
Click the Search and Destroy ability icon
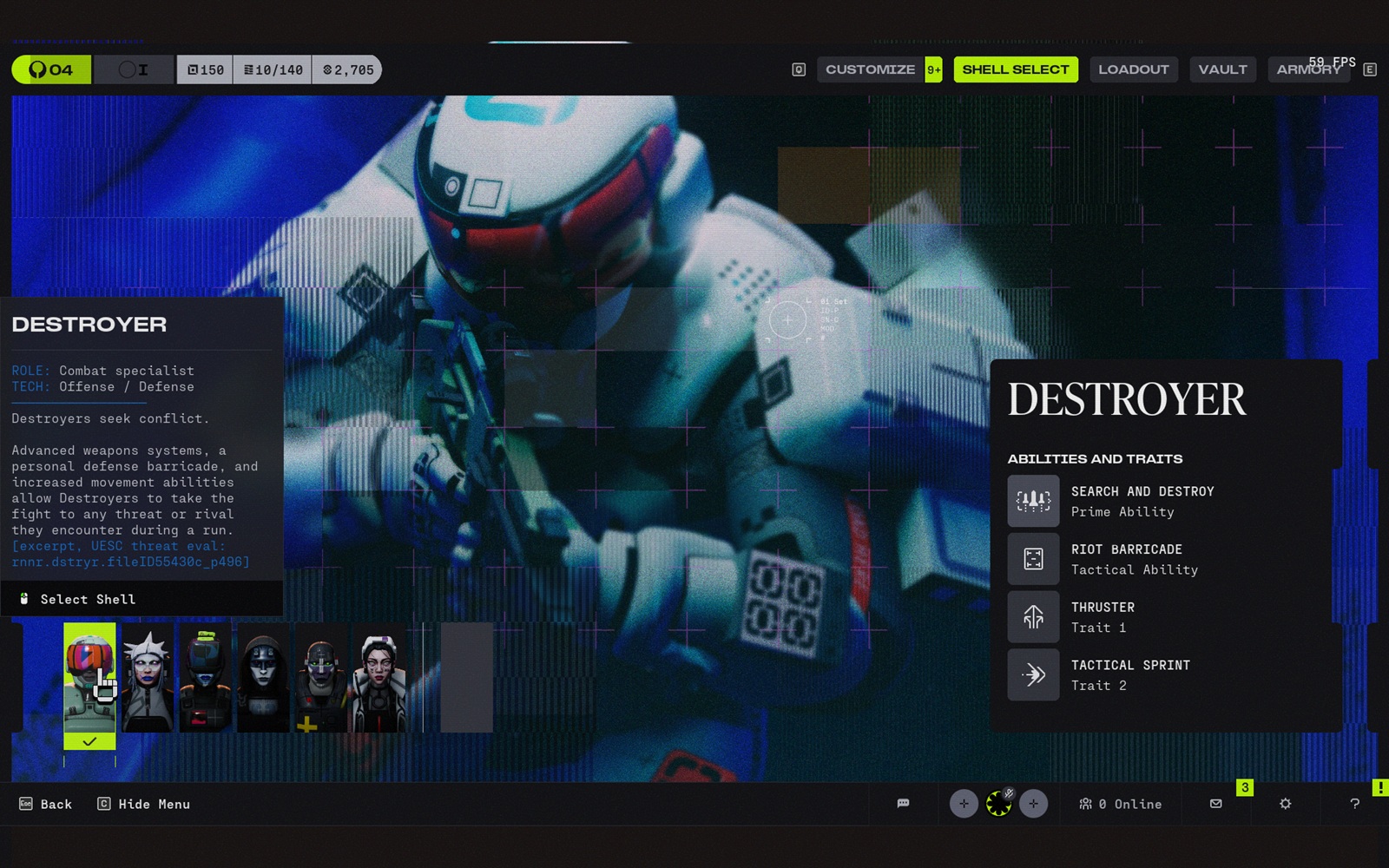click(1033, 501)
